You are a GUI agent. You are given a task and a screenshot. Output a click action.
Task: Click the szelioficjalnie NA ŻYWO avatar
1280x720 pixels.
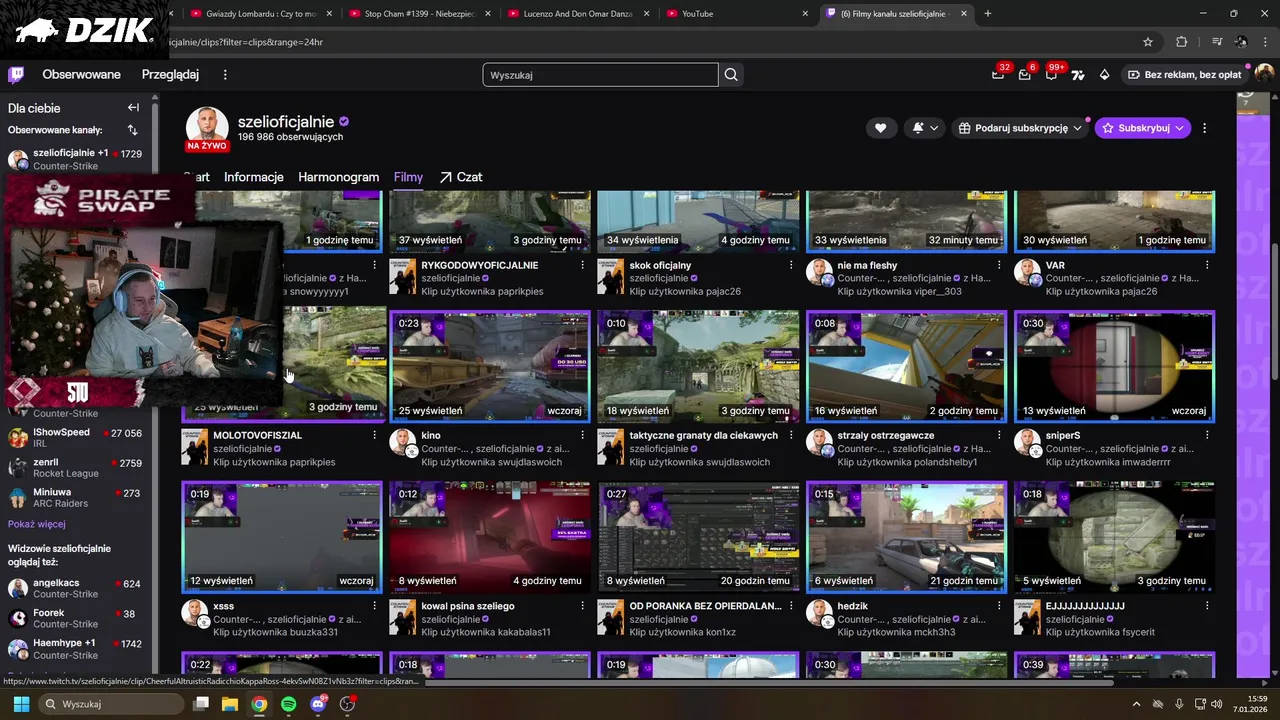[x=207, y=129]
